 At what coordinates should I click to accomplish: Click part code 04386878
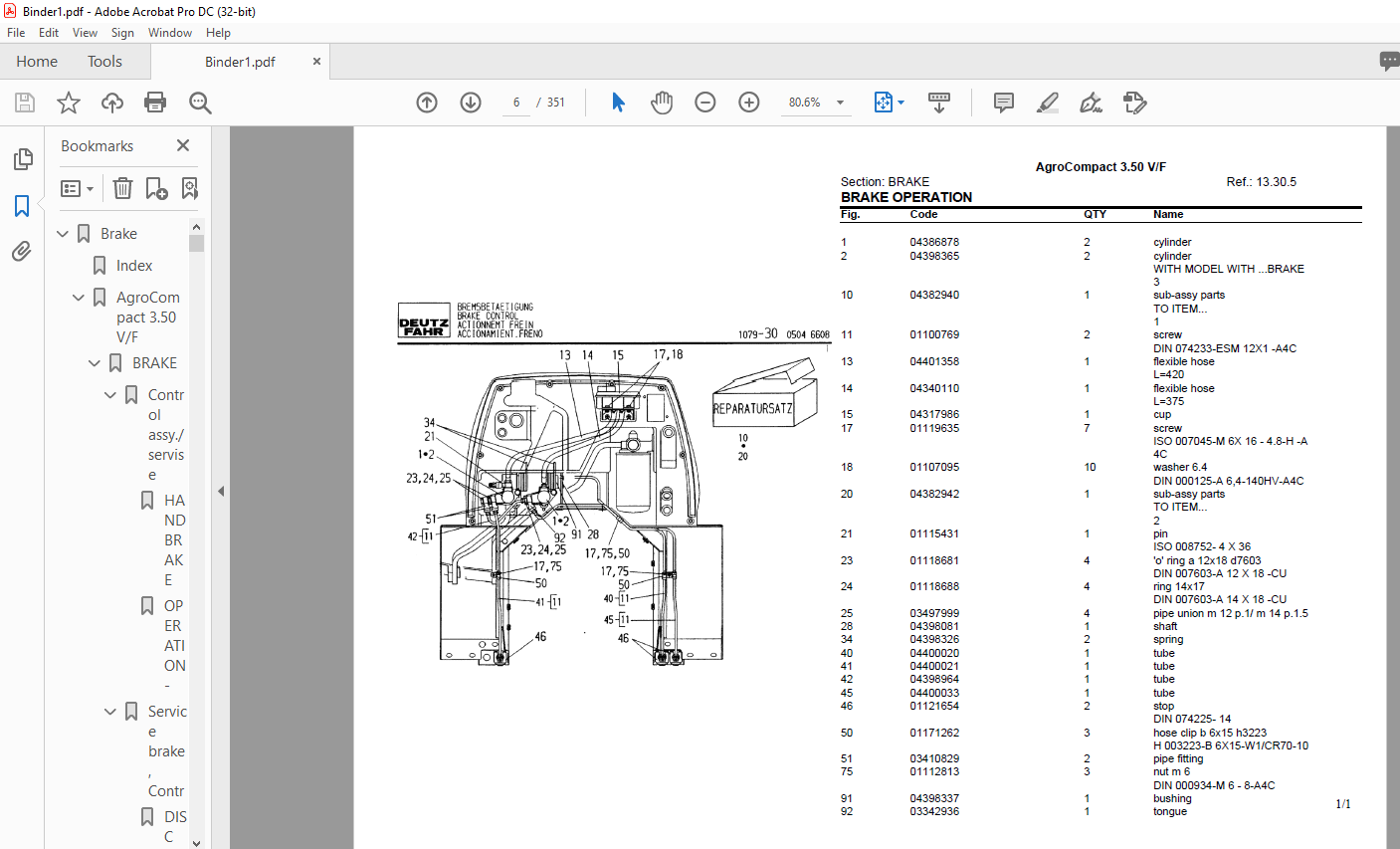(934, 242)
